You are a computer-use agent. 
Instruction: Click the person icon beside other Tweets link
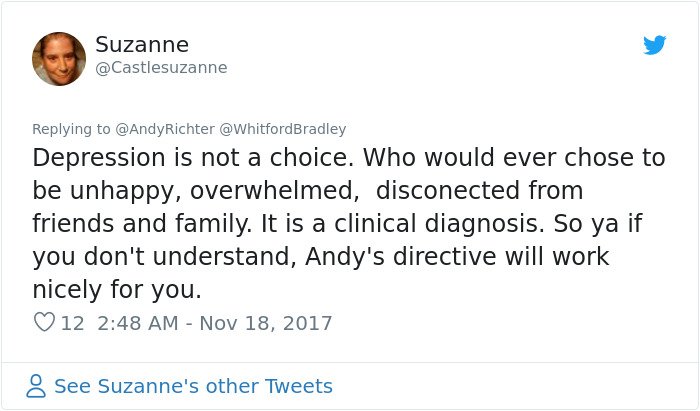pos(36,386)
